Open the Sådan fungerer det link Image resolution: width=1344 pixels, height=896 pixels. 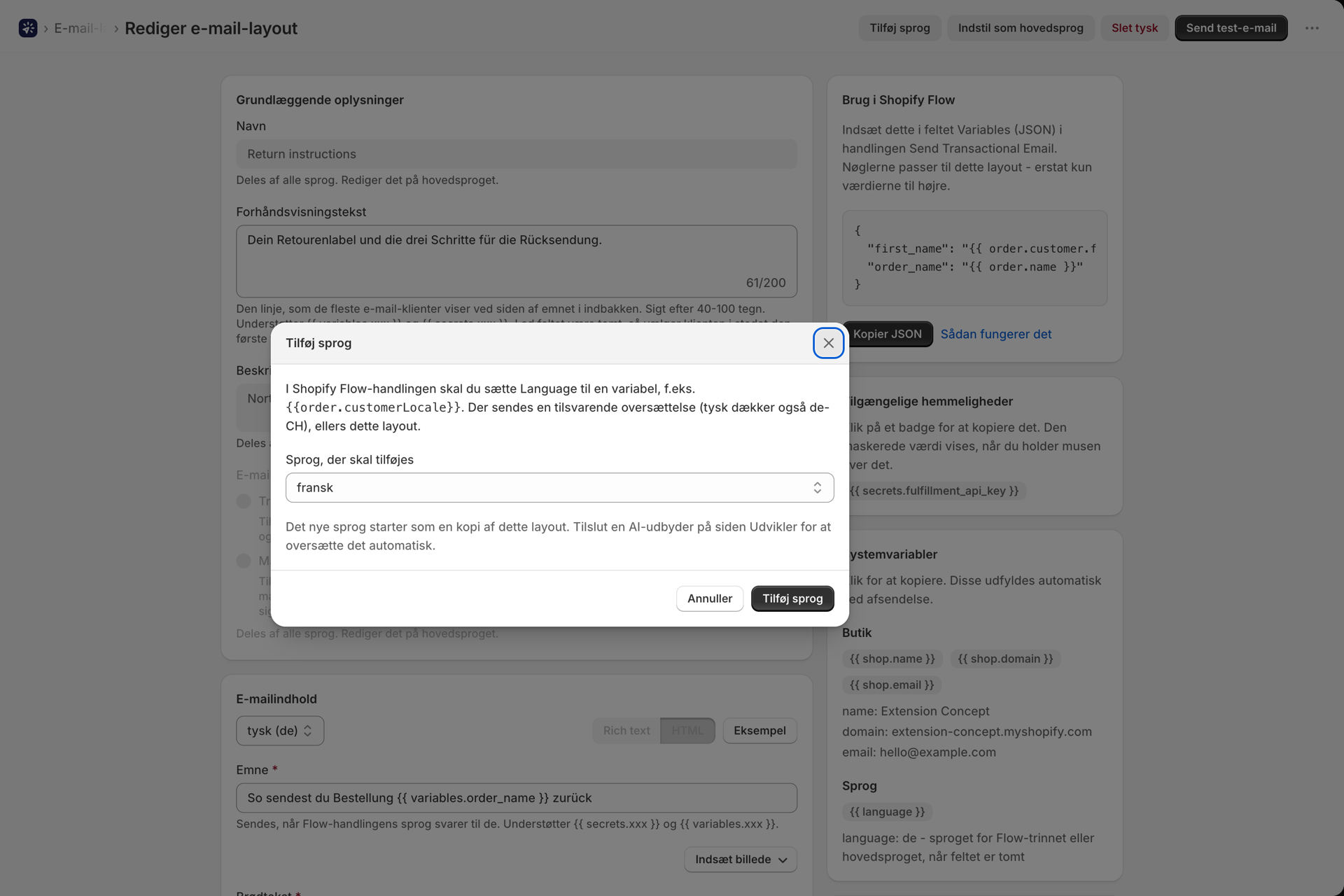(995, 334)
